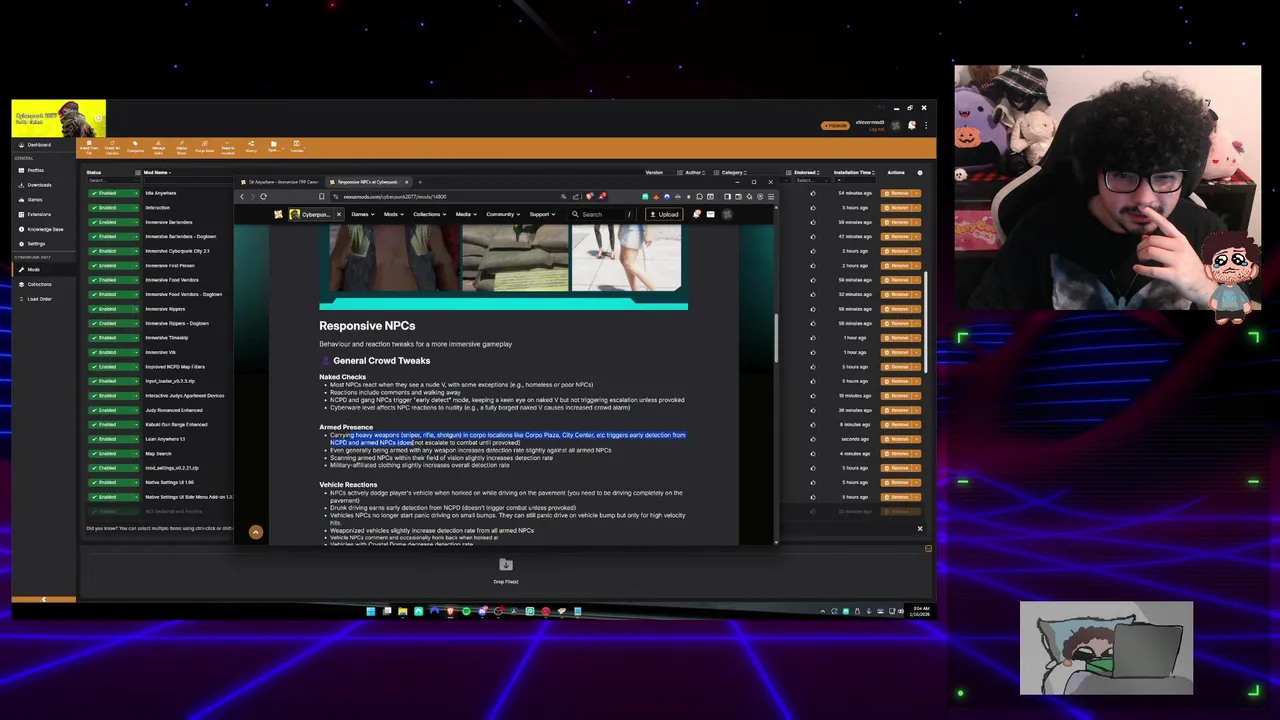This screenshot has height=720, width=1280.
Task: Open Nexus Mods messages envelope
Action: click(711, 214)
